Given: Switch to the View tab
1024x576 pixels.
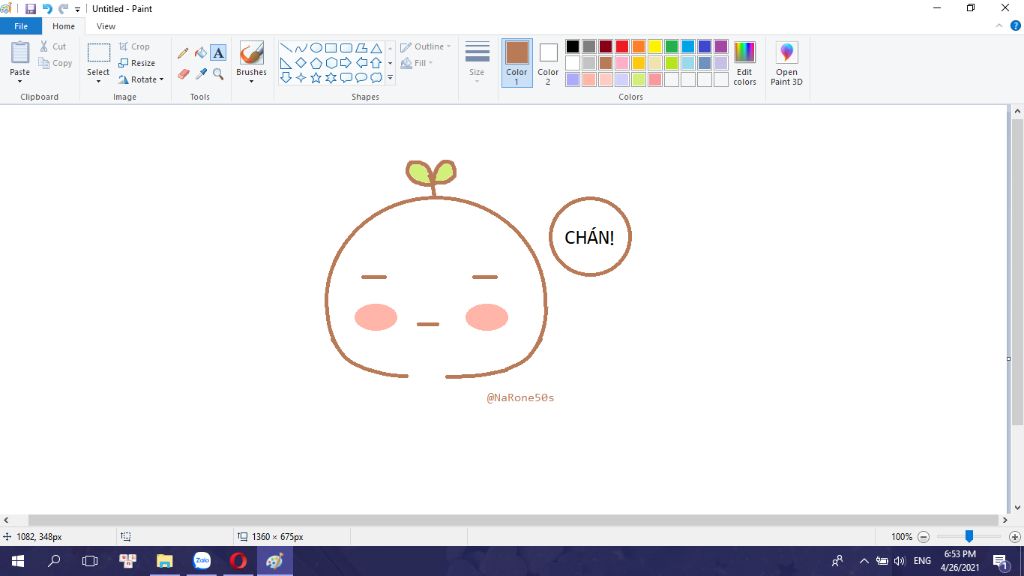Looking at the screenshot, I should pyautogui.click(x=106, y=26).
